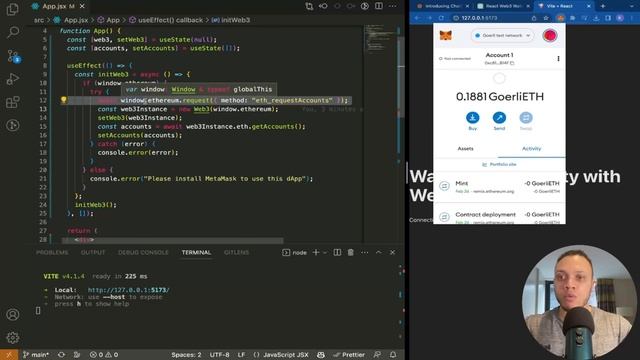
Task: Open MetaMask account options three-dot menu
Action: (x=558, y=58)
